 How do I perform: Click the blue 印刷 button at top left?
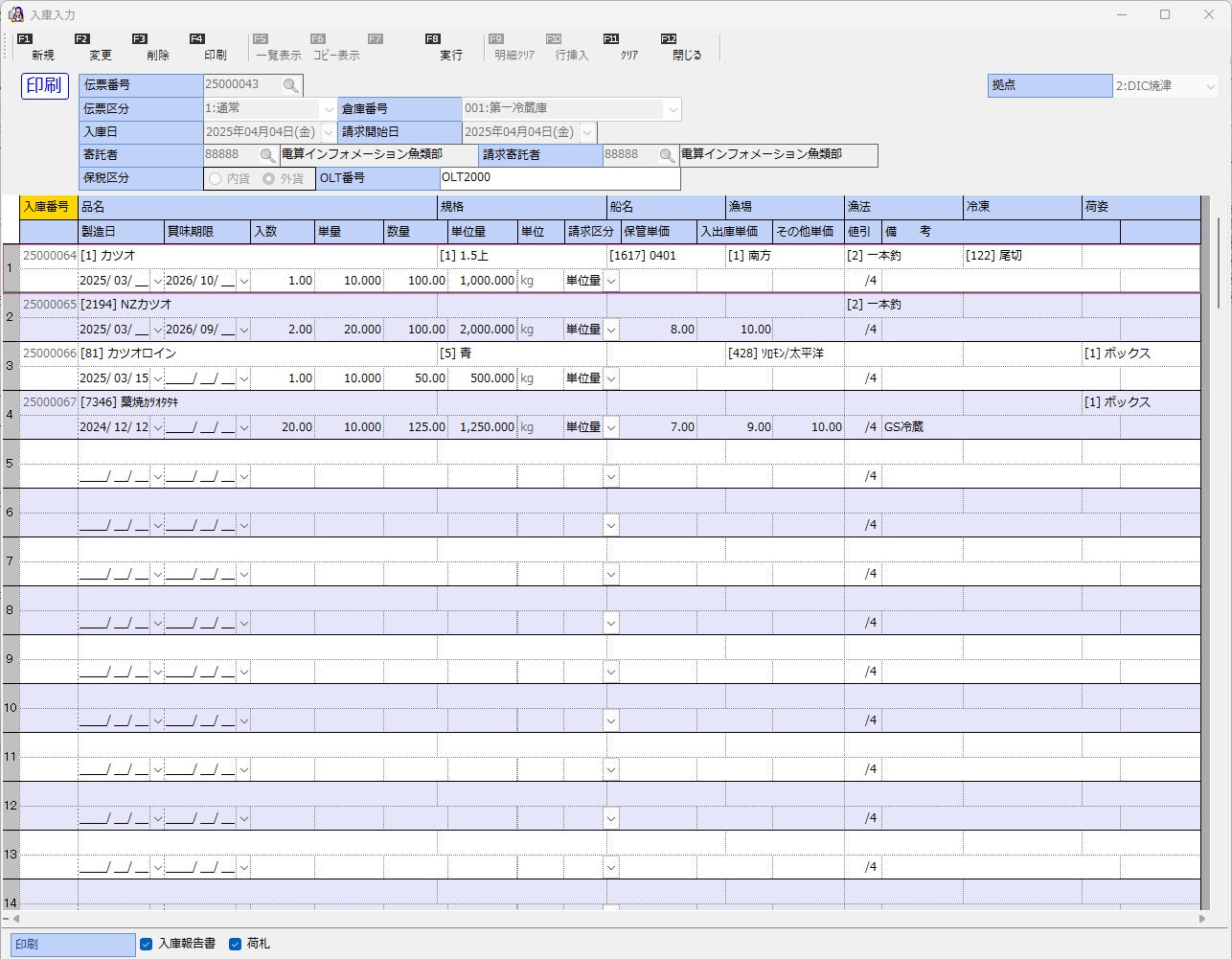(45, 85)
